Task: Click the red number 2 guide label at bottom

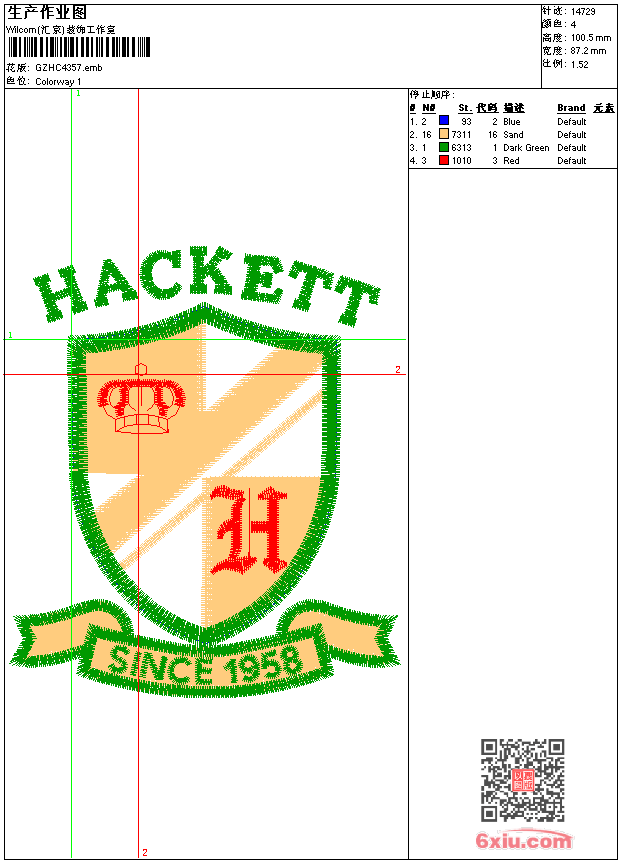Action: 145,852
